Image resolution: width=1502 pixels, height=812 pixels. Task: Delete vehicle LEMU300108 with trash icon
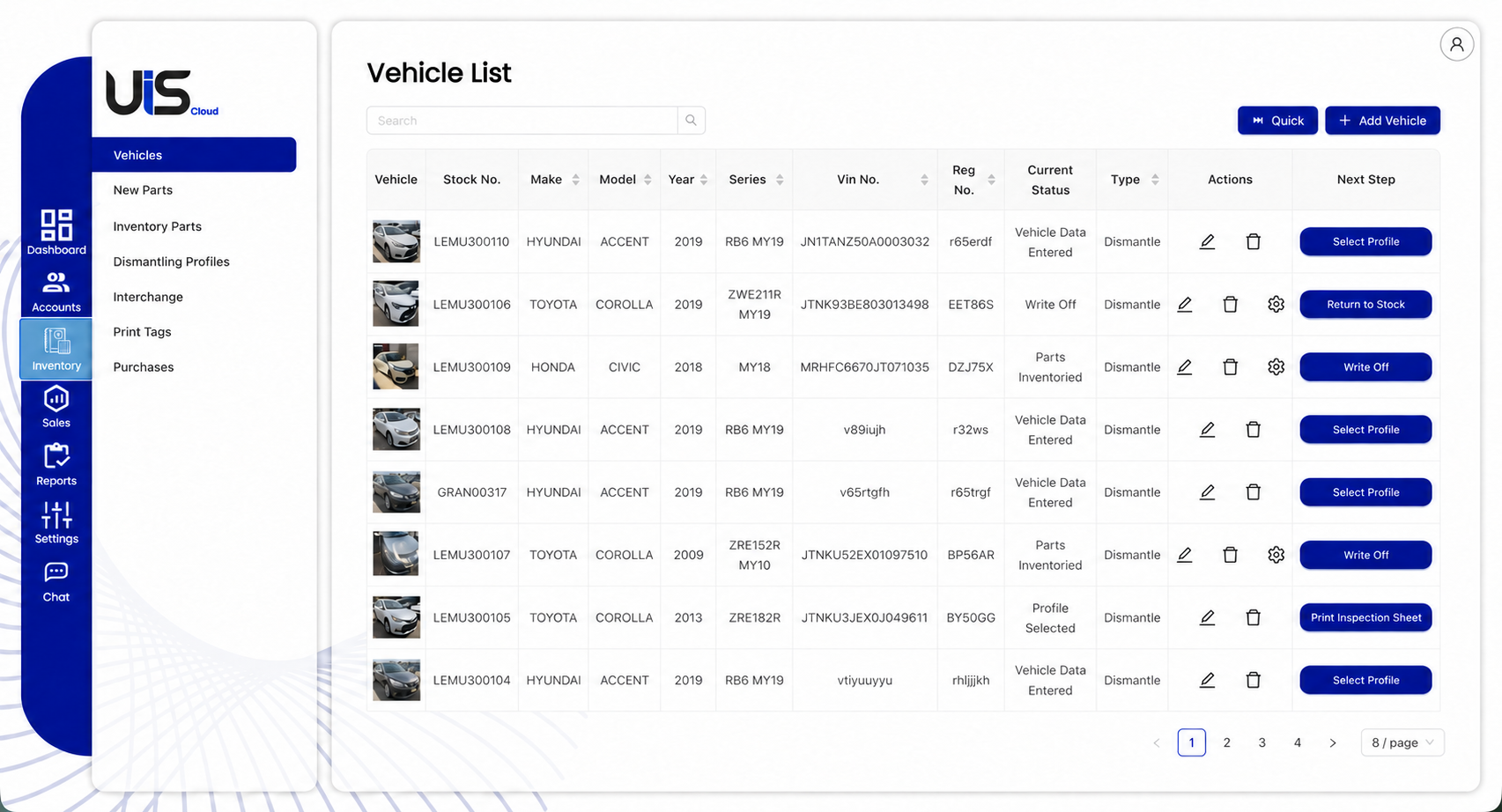[1254, 430]
